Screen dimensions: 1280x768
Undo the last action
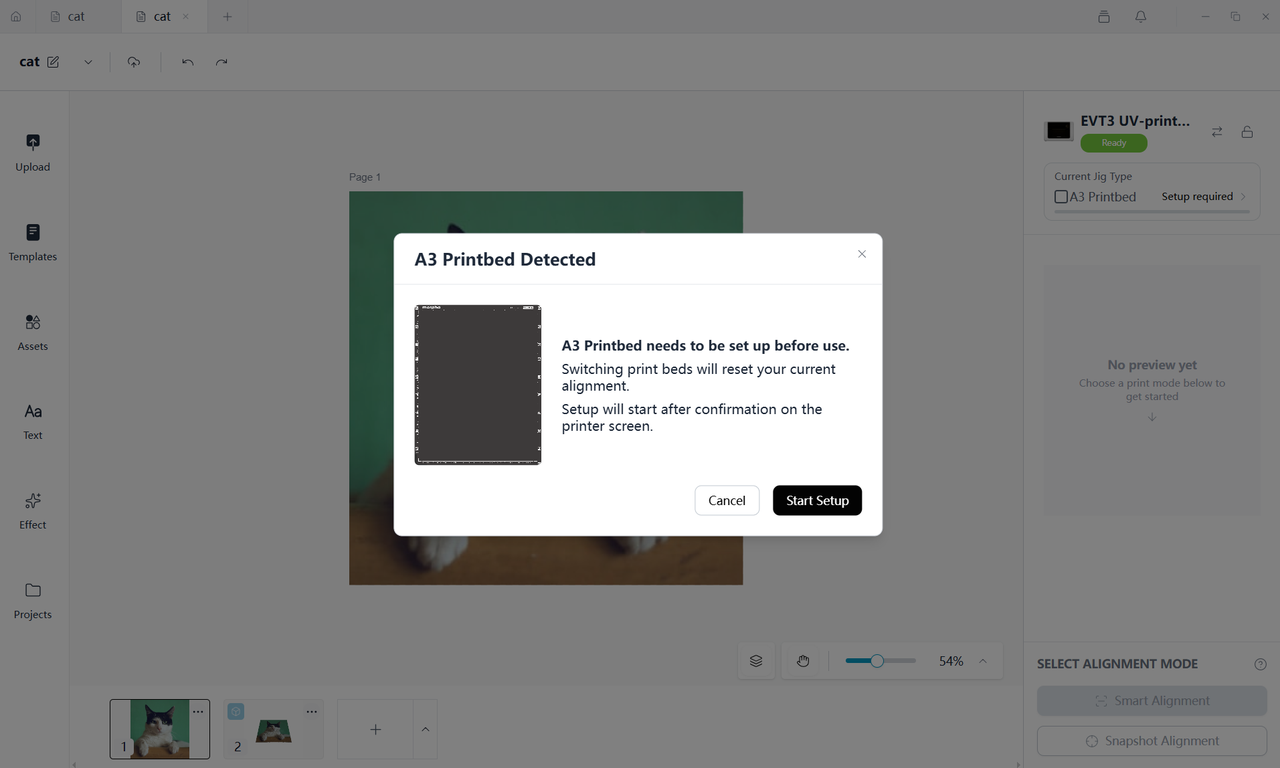[187, 62]
